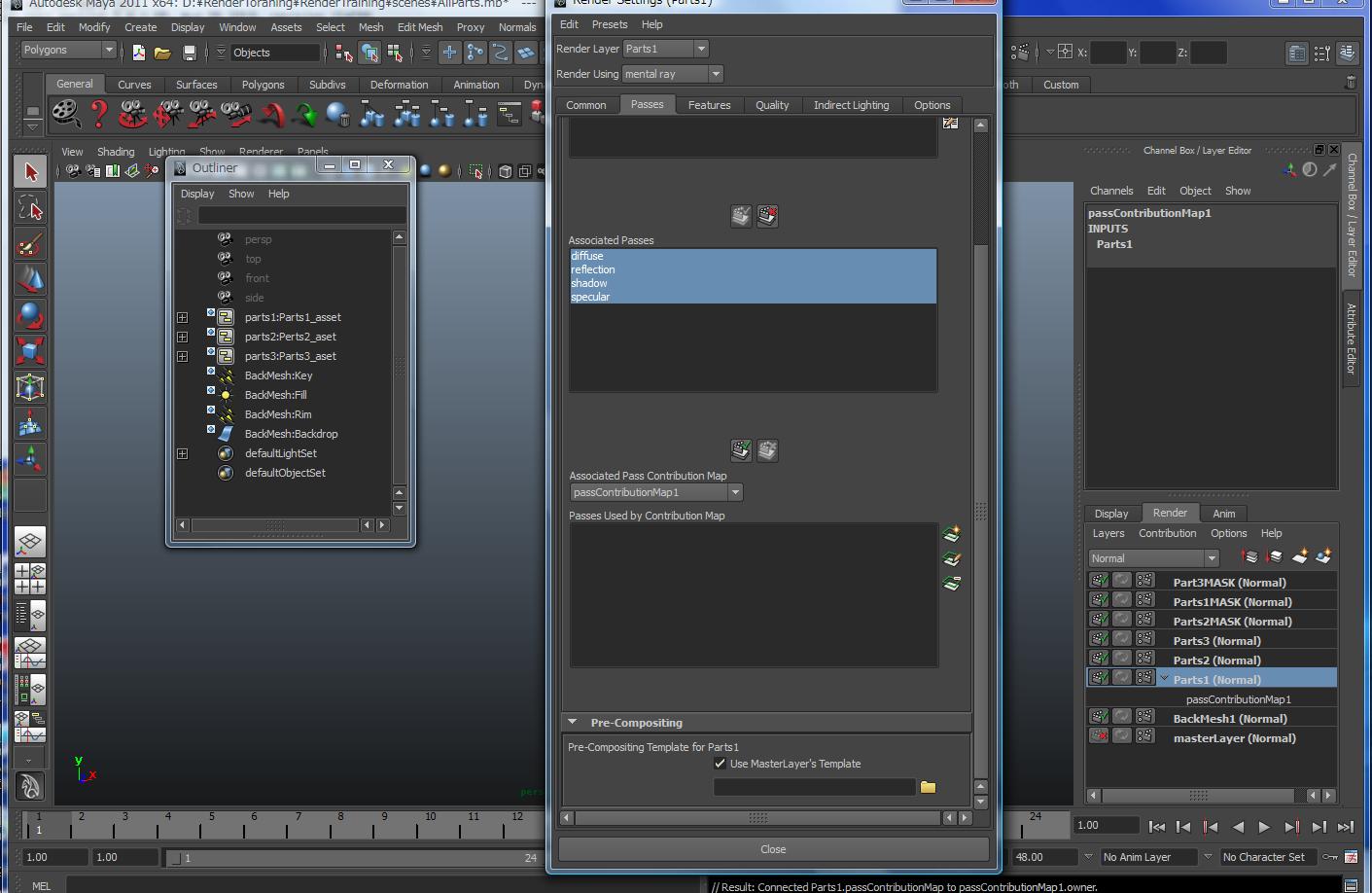Activate the Paint Selection tool
The width and height of the screenshot is (1372, 893).
pyautogui.click(x=30, y=244)
